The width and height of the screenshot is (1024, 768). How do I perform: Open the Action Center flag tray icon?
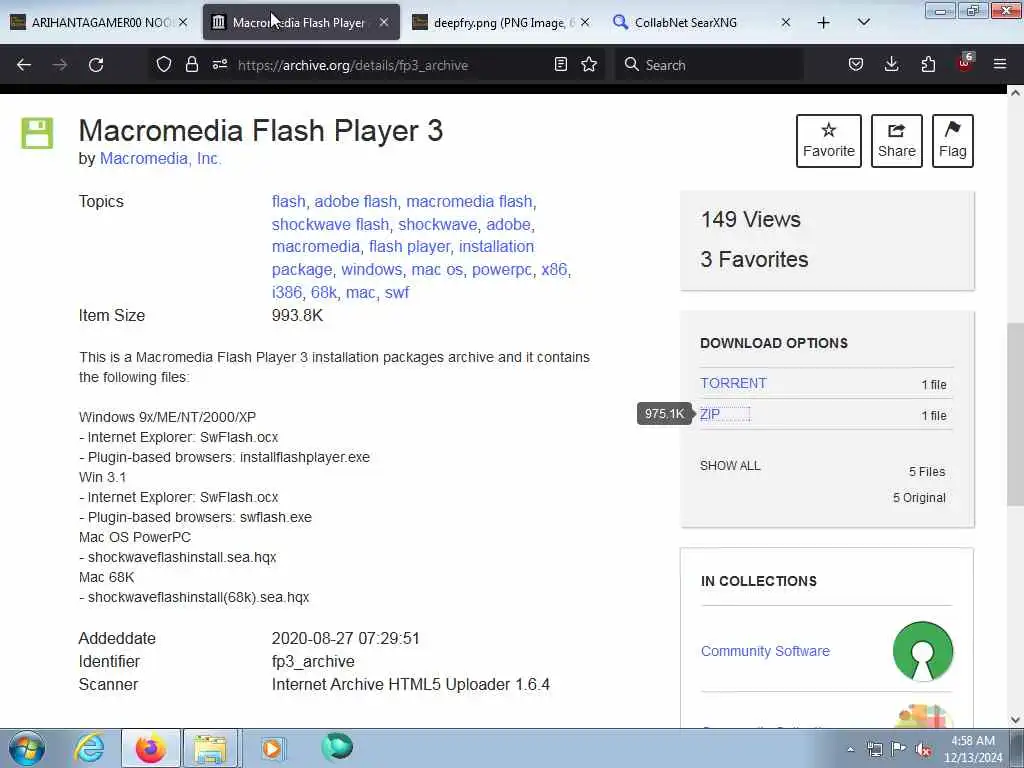pyautogui.click(x=899, y=749)
